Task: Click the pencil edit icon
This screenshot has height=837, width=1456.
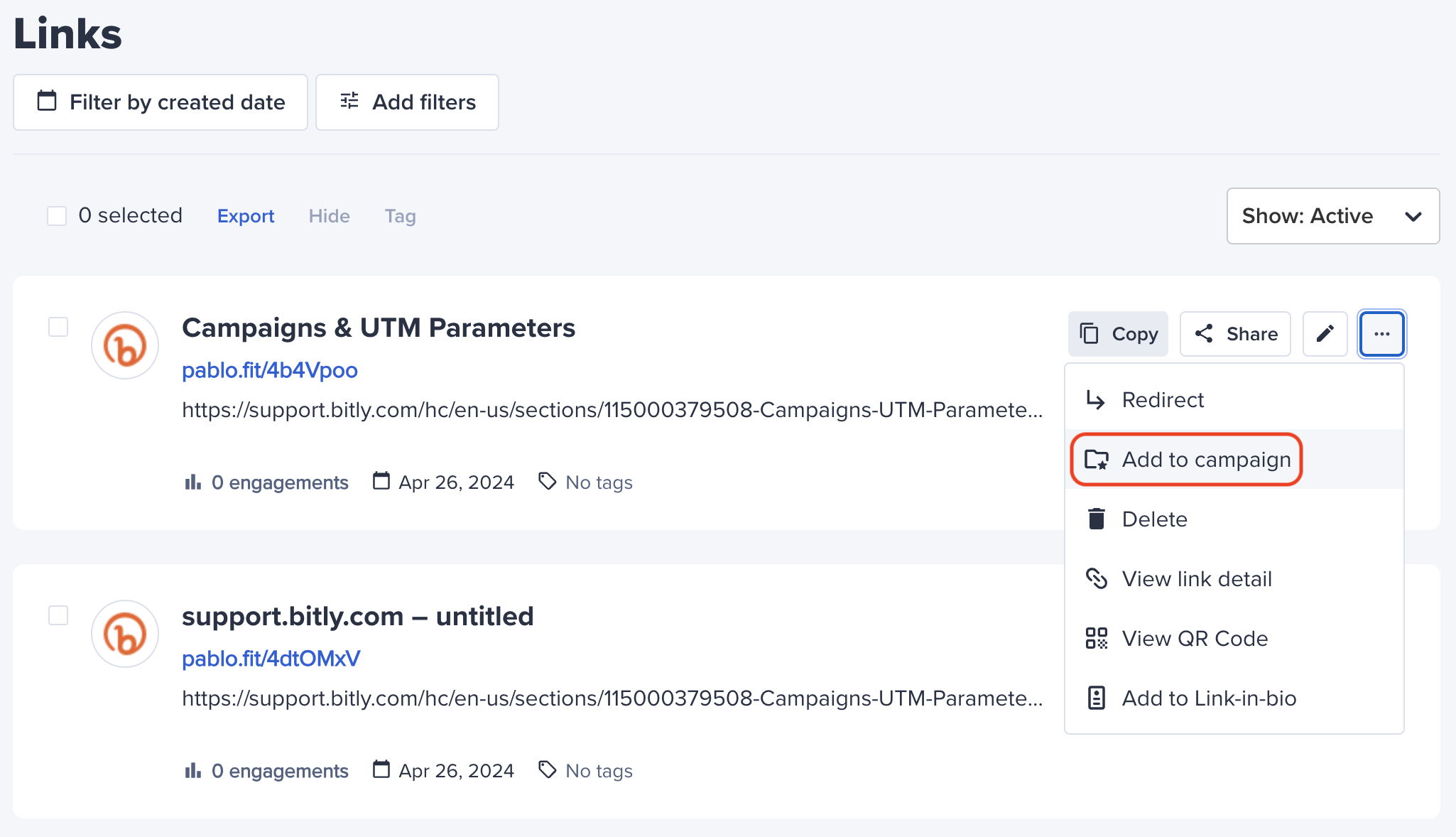Action: [x=1325, y=334]
